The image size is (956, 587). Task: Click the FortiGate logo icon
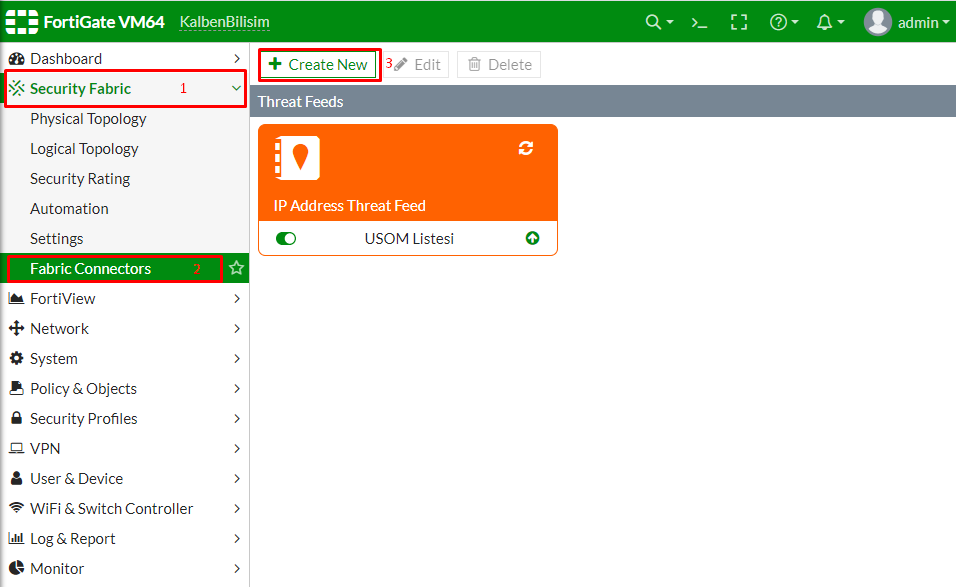(21, 22)
